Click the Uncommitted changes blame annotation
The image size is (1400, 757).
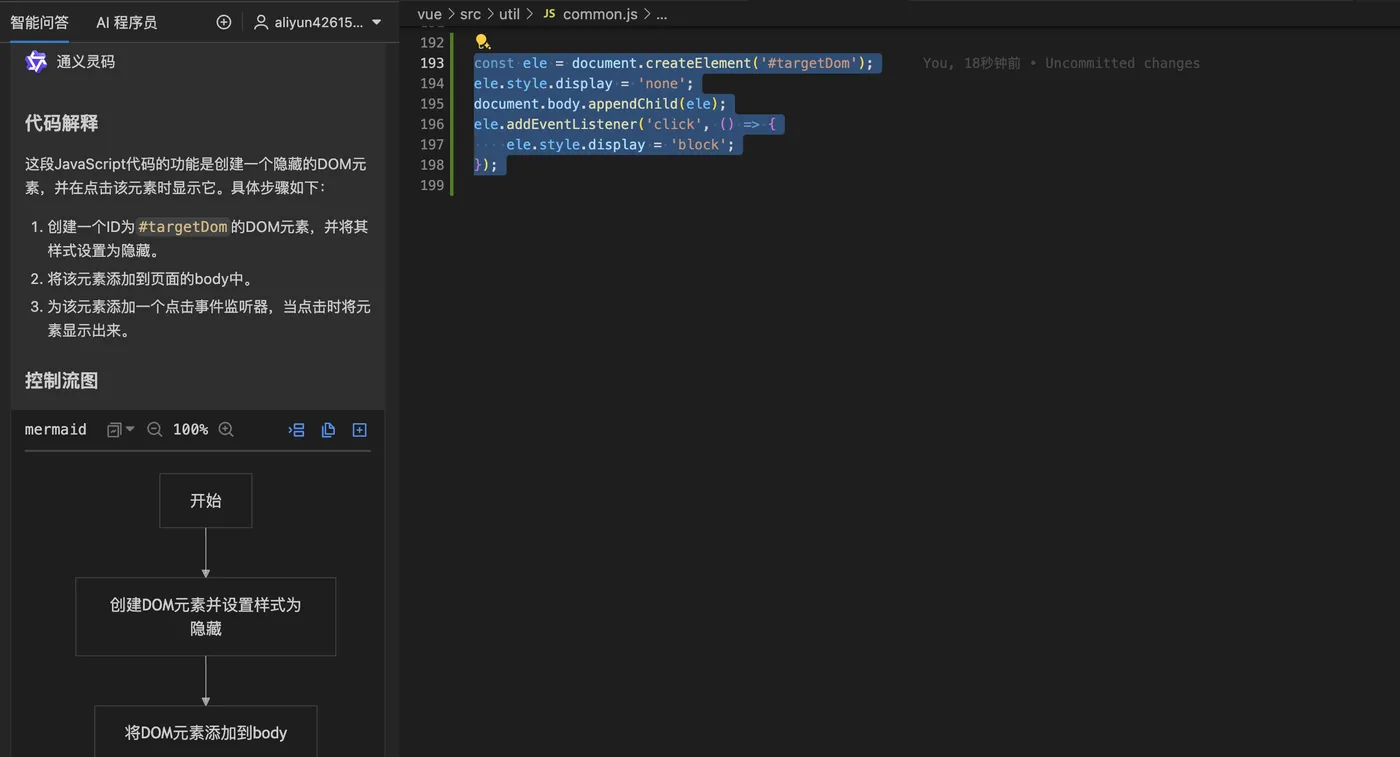click(x=1122, y=63)
